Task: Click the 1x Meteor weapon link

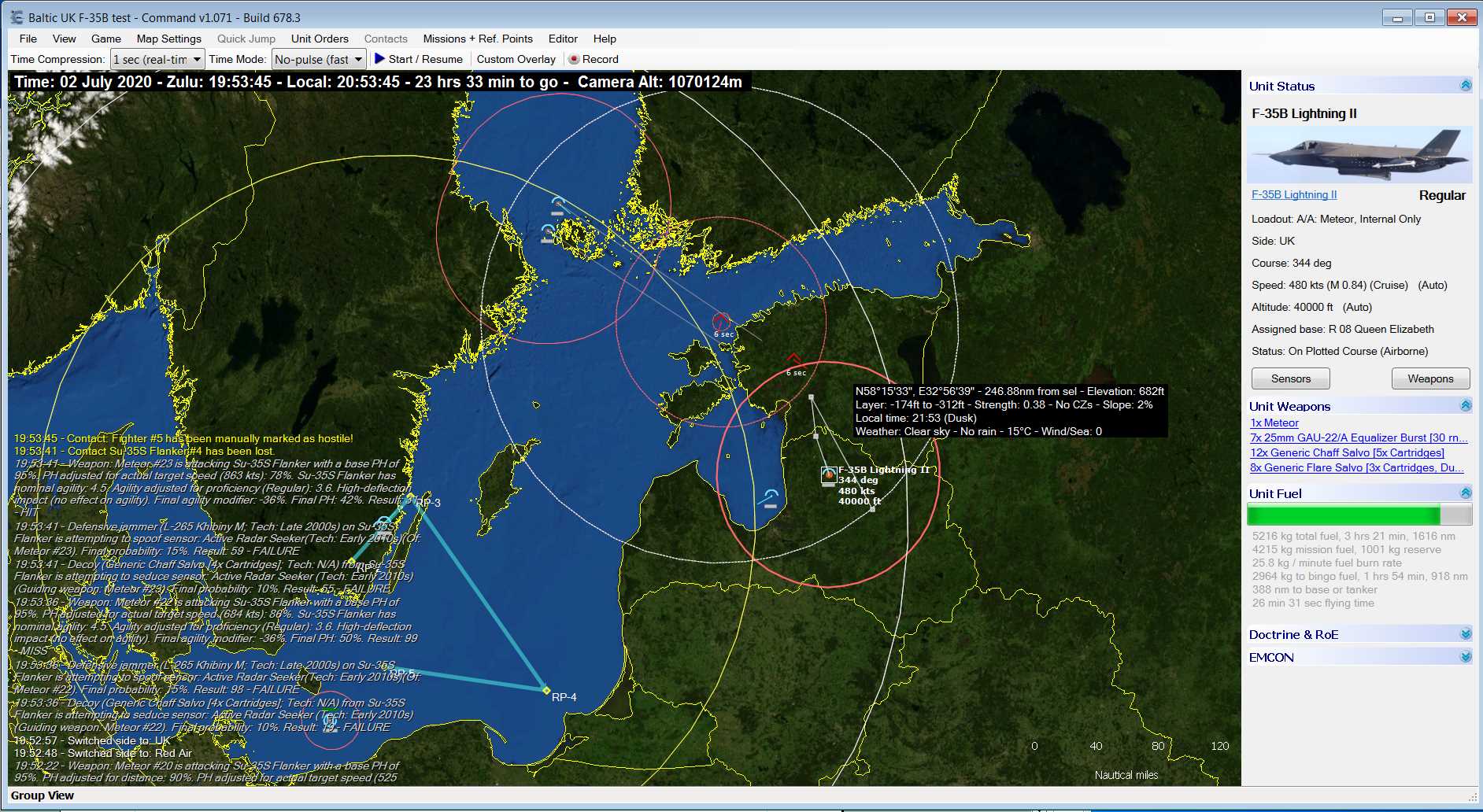Action: point(1274,423)
